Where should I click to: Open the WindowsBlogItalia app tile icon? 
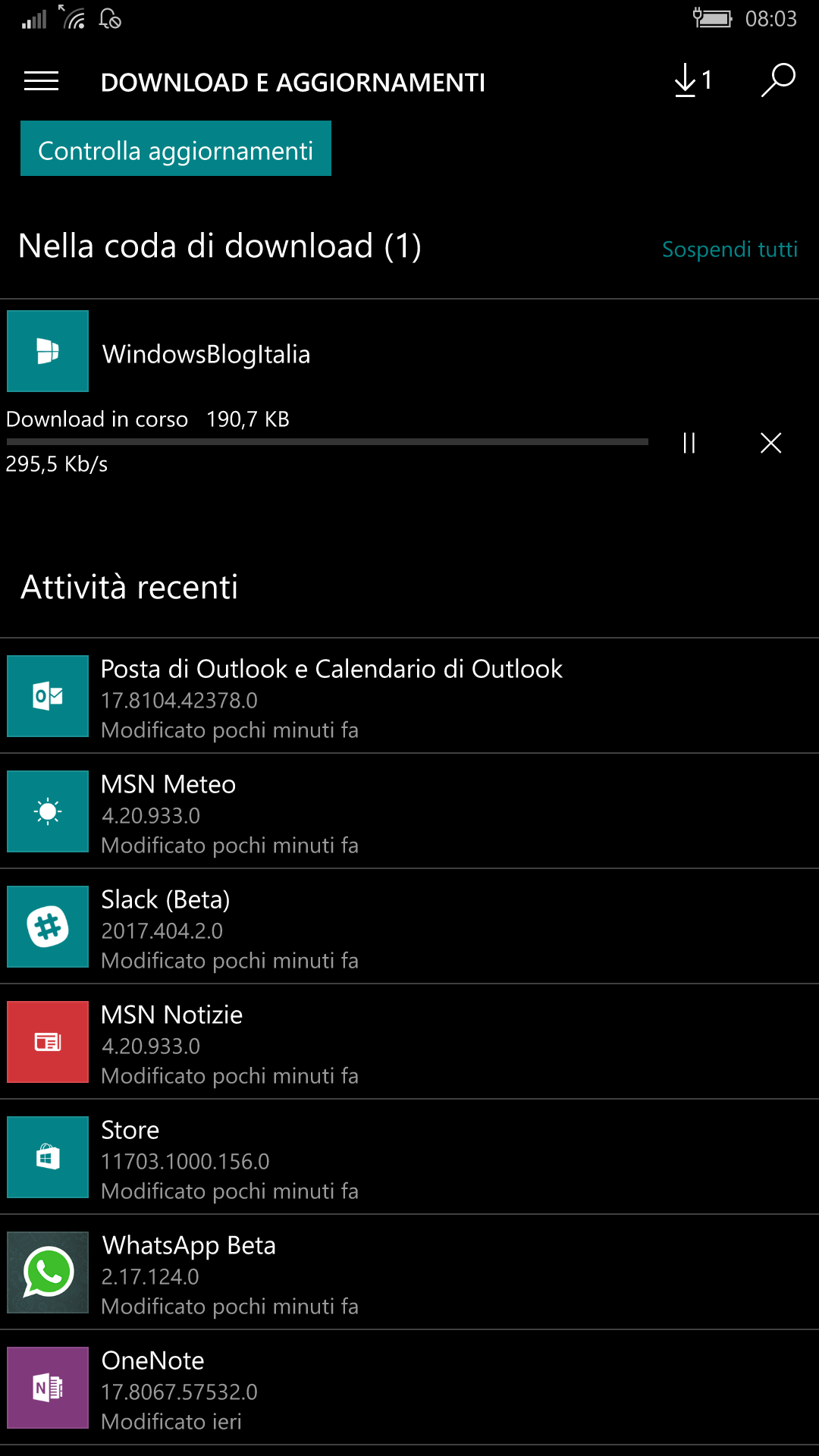48,351
